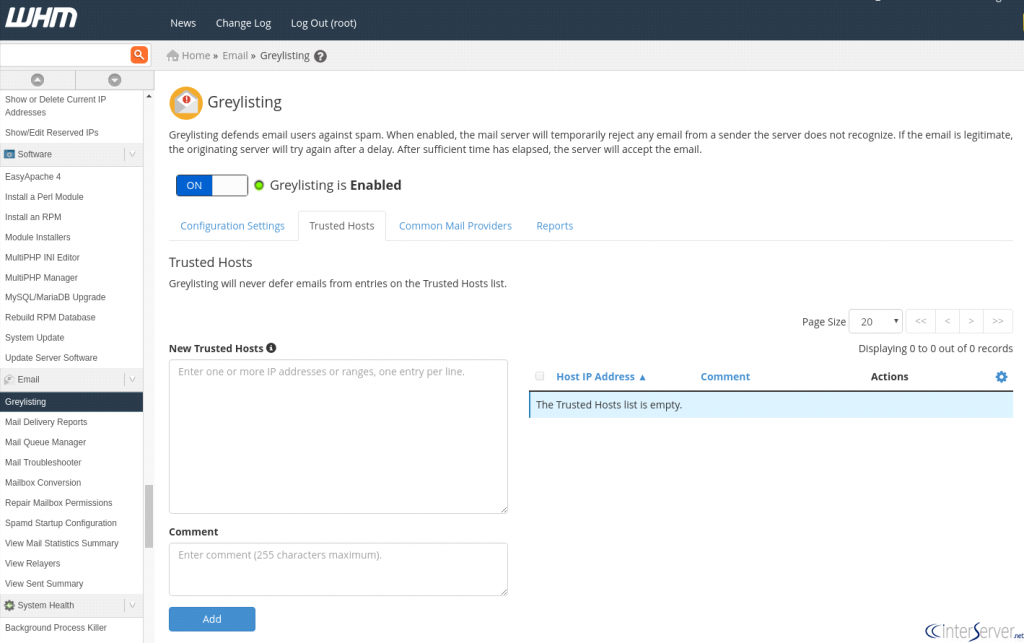Open Show/Edit Reserved IPs in sidebar
Viewport: 1024px width, 643px height.
tap(52, 133)
